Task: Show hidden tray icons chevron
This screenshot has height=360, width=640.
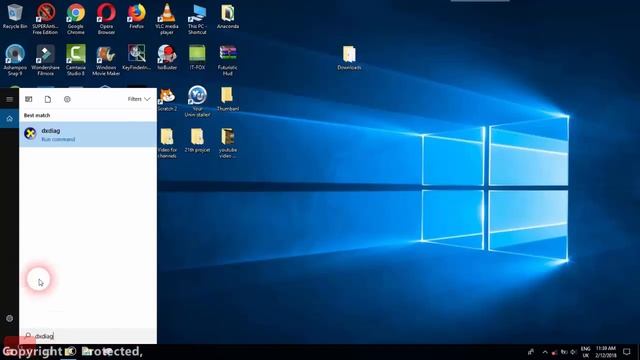Action: pos(545,352)
